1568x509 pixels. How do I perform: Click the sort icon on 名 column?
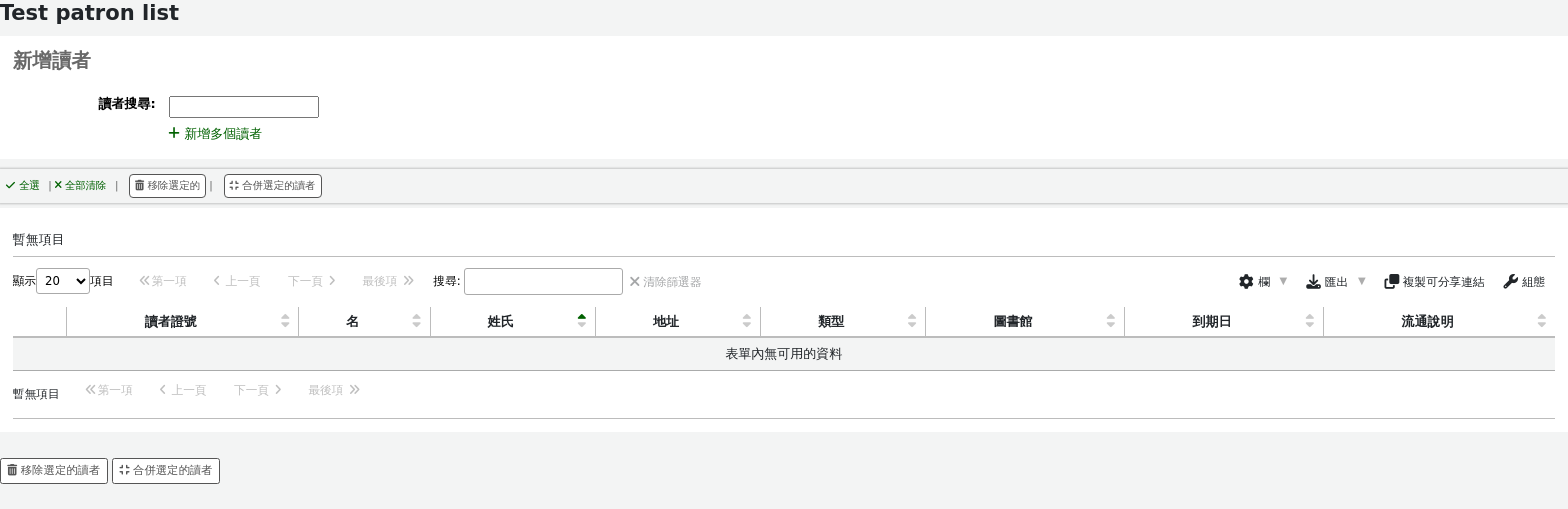point(416,321)
